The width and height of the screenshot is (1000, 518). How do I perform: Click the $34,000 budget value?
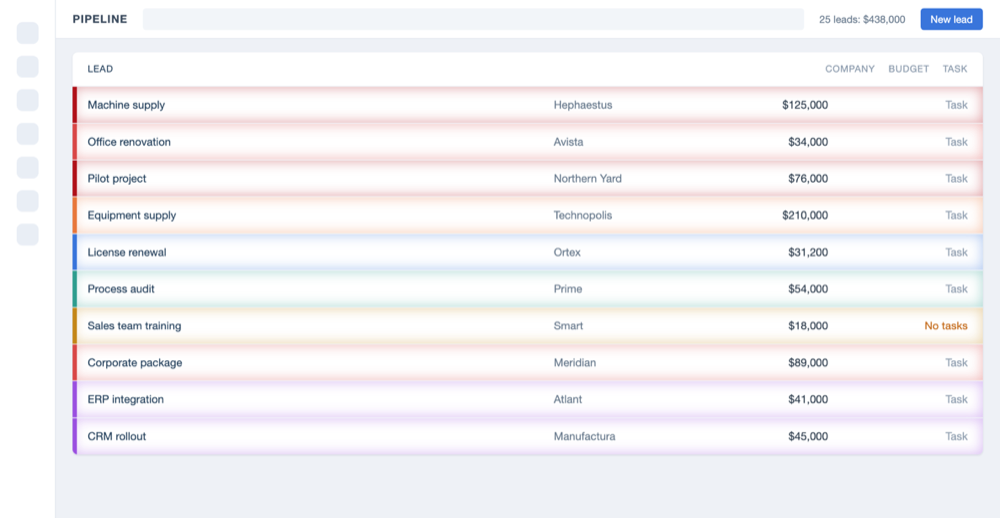tap(808, 142)
